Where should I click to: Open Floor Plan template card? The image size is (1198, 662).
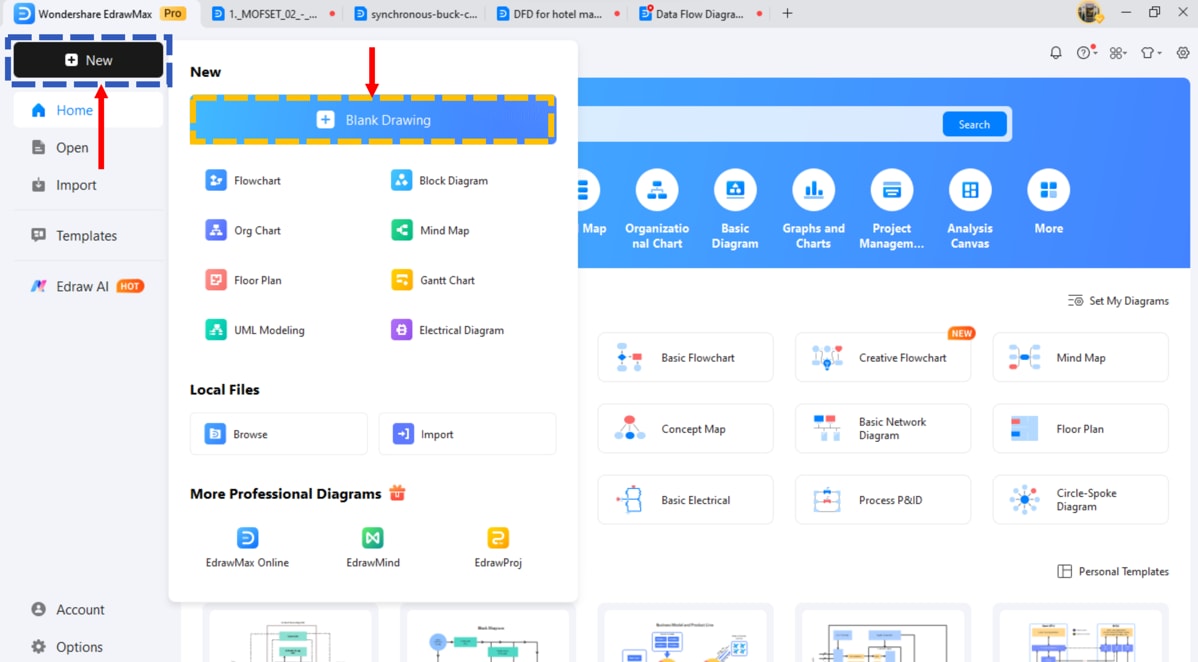tap(1080, 428)
